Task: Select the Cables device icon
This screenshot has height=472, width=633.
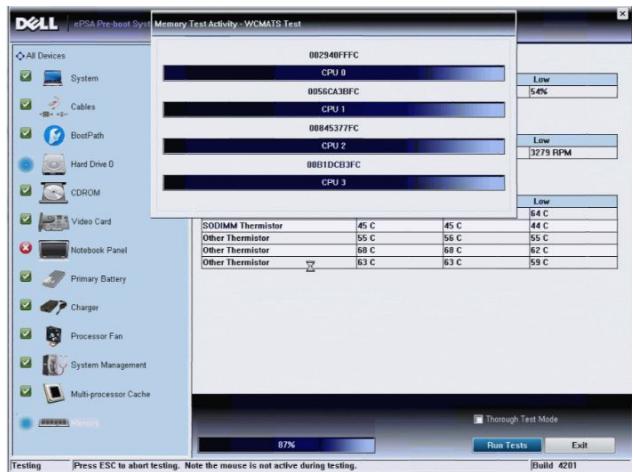Action: tap(53, 107)
